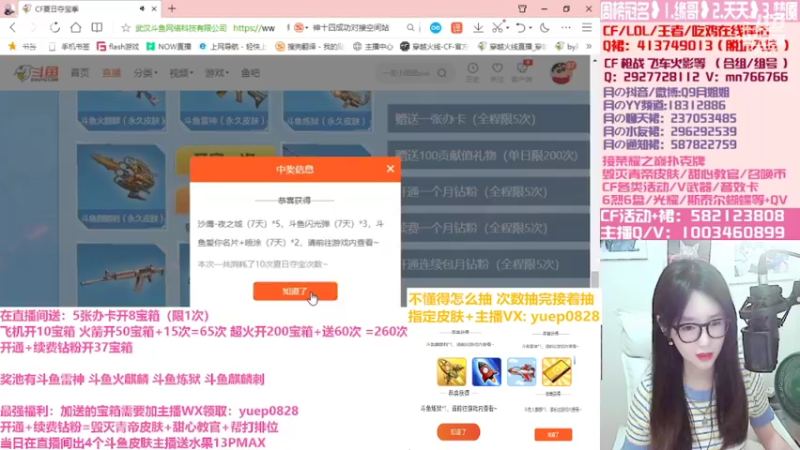800x450 pixels.
Task: Expand the 视频 dropdown in Douyu nav
Action: tap(181, 73)
